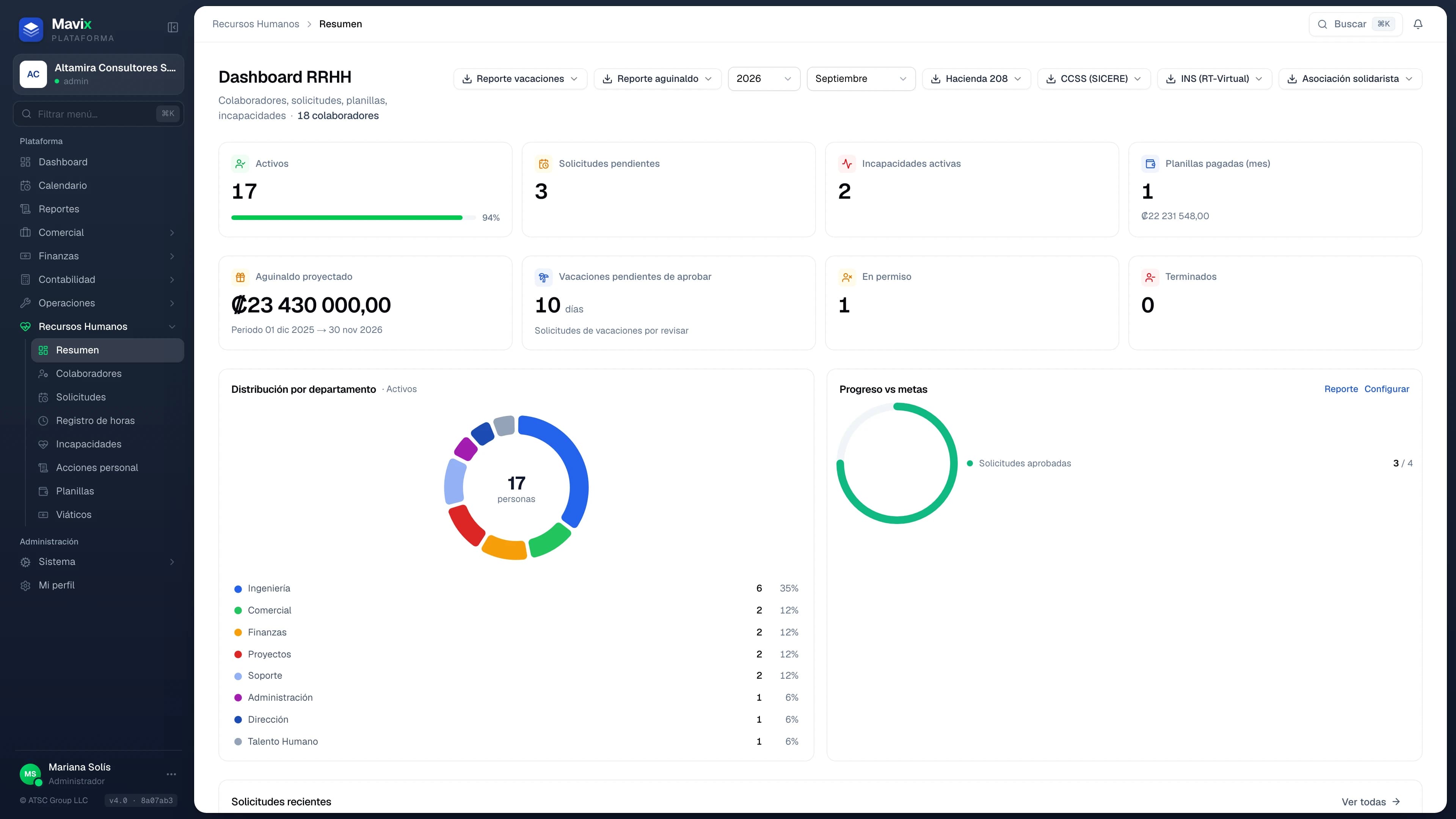Click the Activos user-check icon
The height and width of the screenshot is (819, 1456).
pos(240,164)
